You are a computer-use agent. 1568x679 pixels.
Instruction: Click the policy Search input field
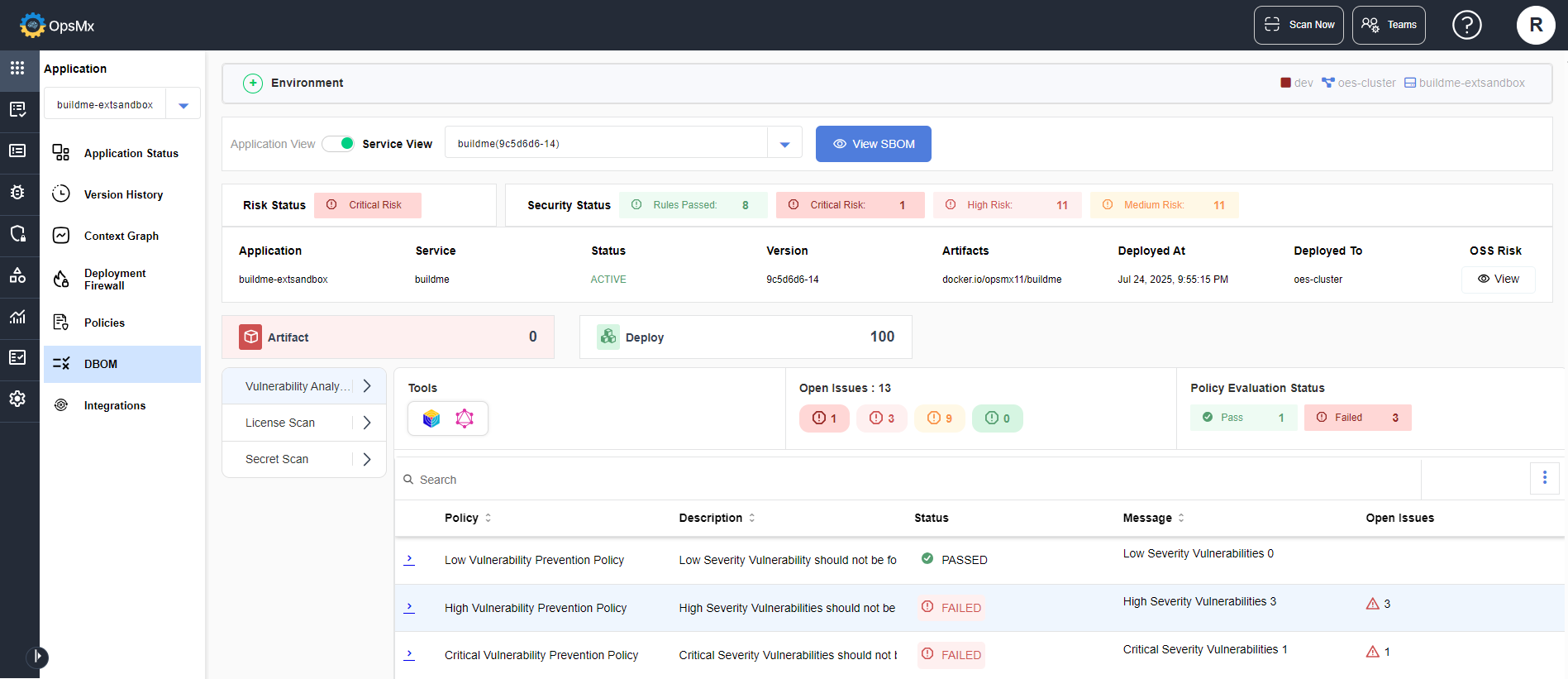[909, 480]
